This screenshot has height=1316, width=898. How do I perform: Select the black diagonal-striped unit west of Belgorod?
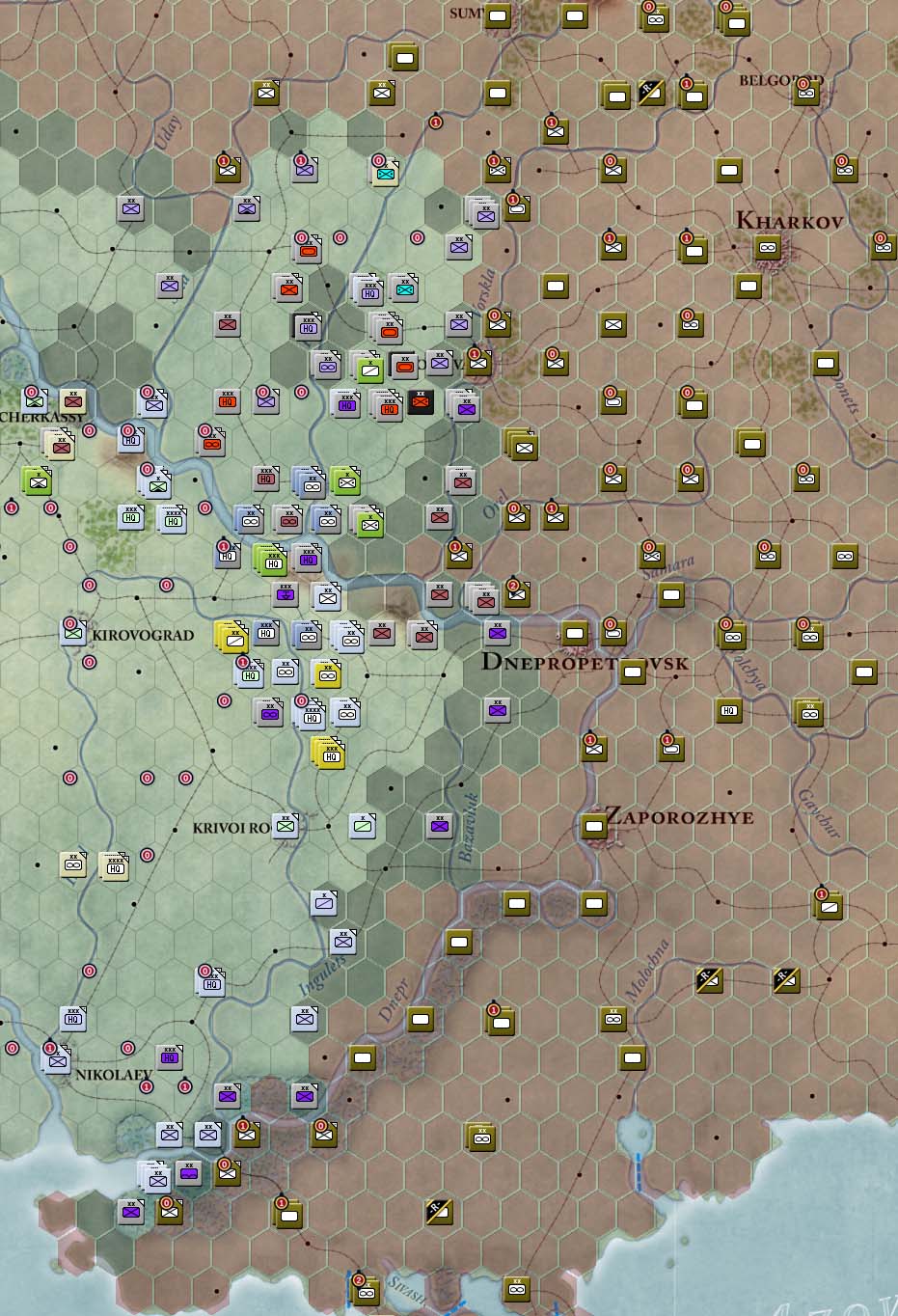(x=652, y=93)
